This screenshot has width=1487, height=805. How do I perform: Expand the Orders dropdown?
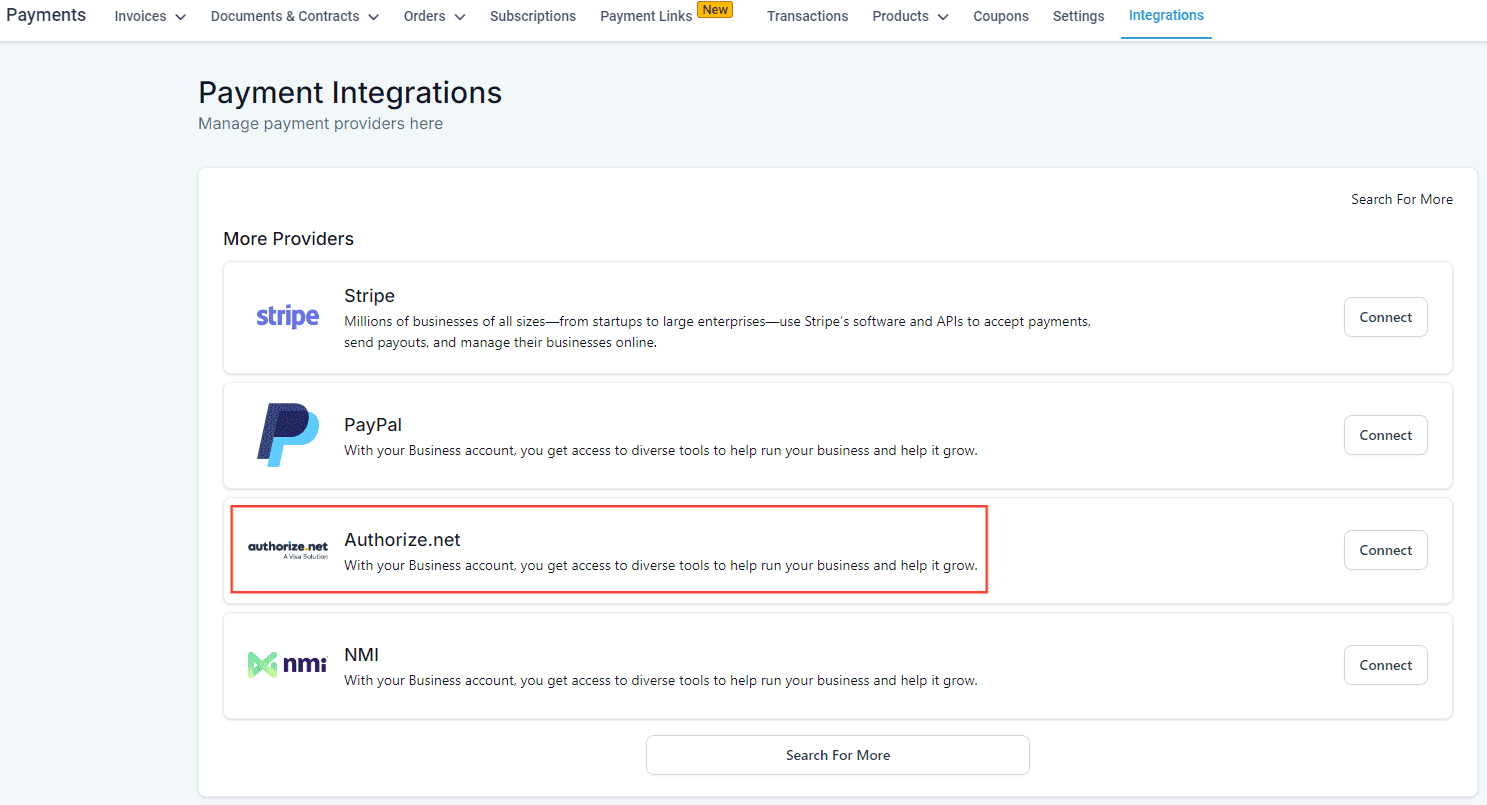434,16
